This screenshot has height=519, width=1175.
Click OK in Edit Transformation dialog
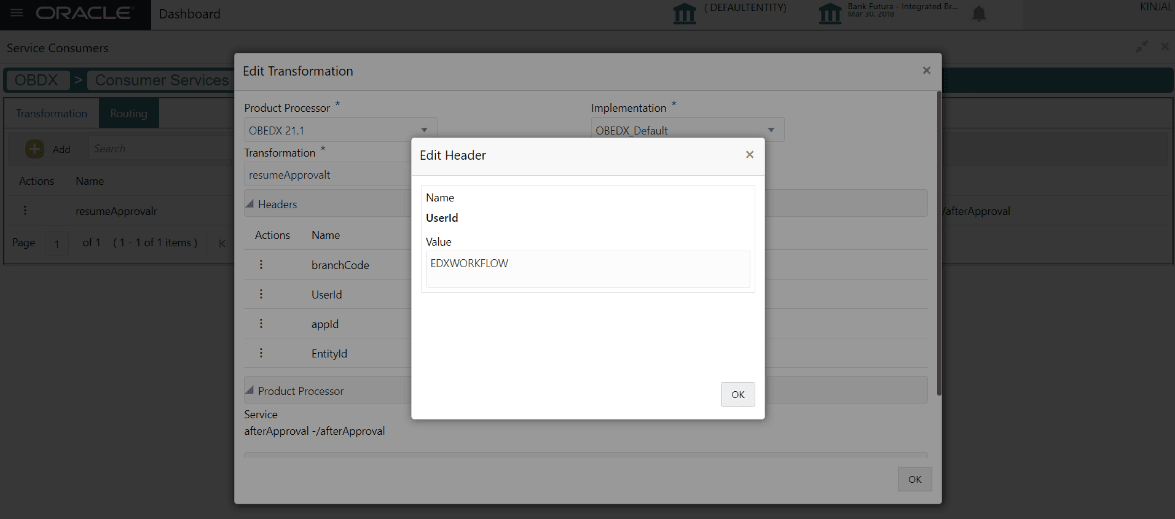915,479
